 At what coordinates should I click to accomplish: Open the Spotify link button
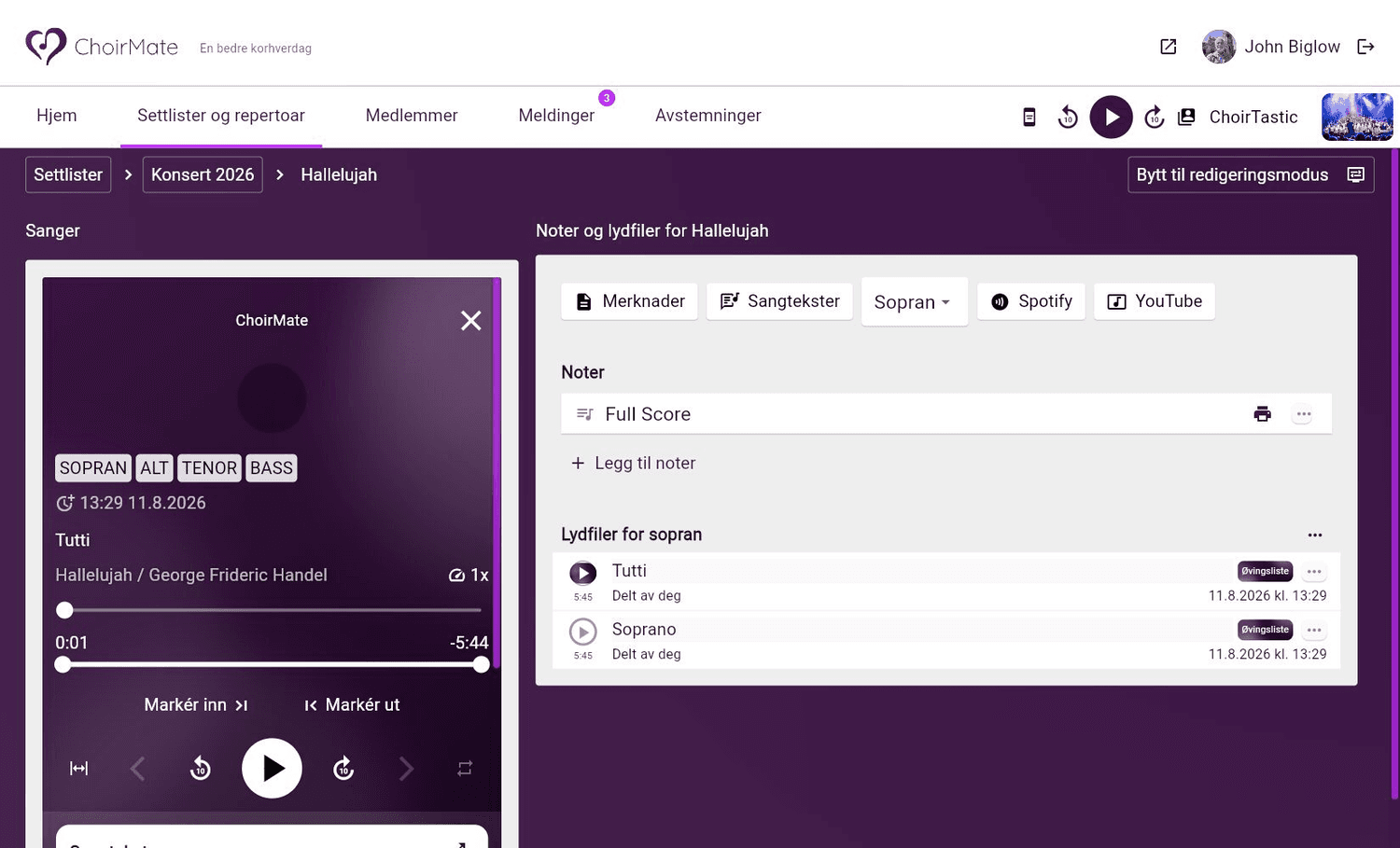[1031, 301]
